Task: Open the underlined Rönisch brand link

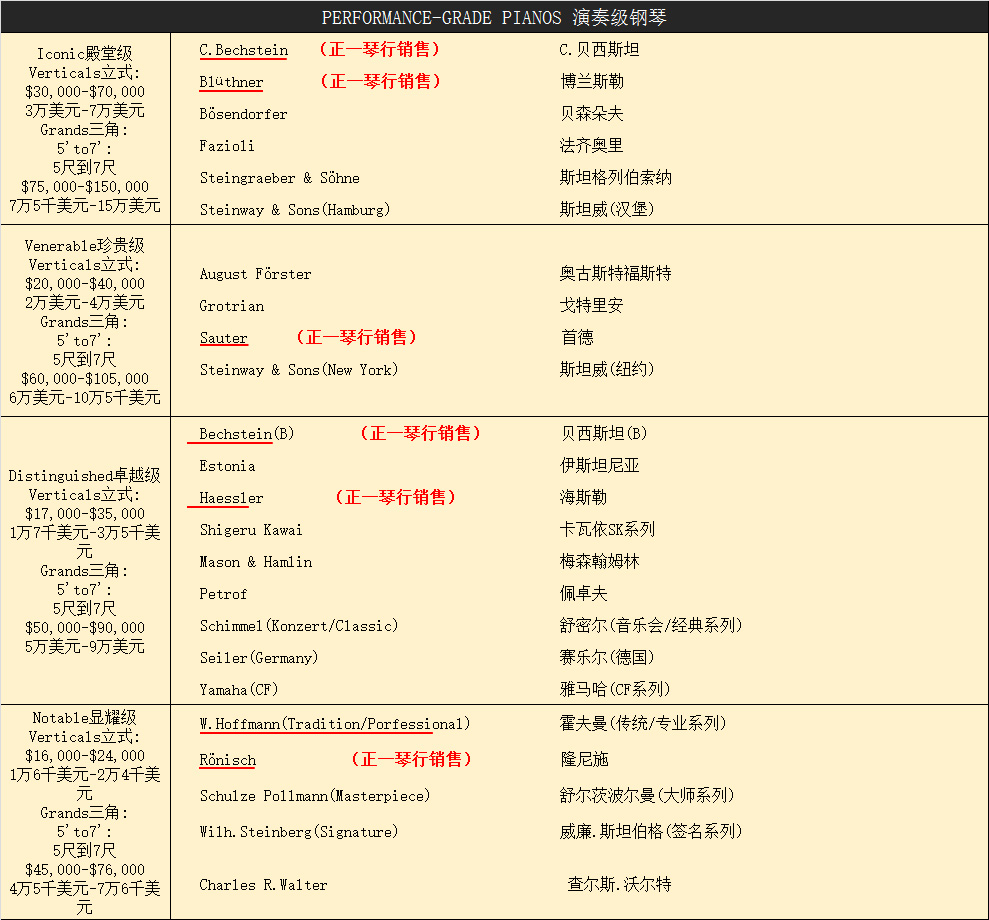Action: click(x=227, y=760)
